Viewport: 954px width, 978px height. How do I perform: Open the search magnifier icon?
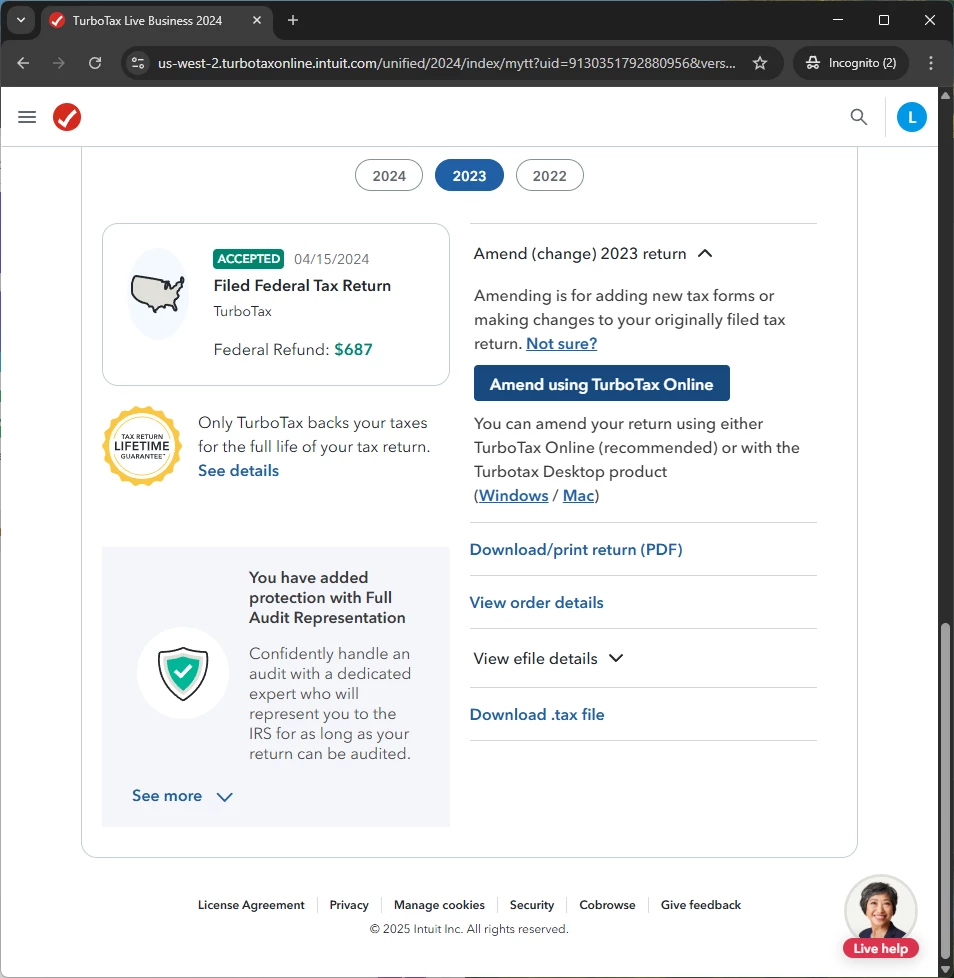[859, 117]
